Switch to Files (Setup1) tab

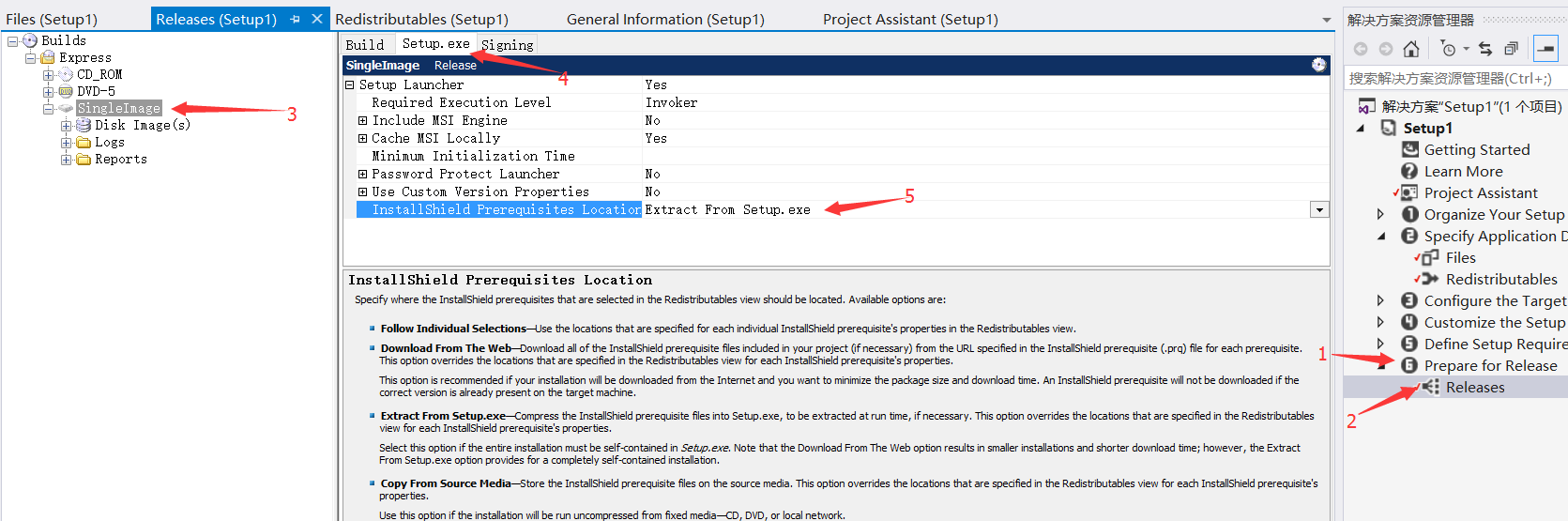[52, 19]
